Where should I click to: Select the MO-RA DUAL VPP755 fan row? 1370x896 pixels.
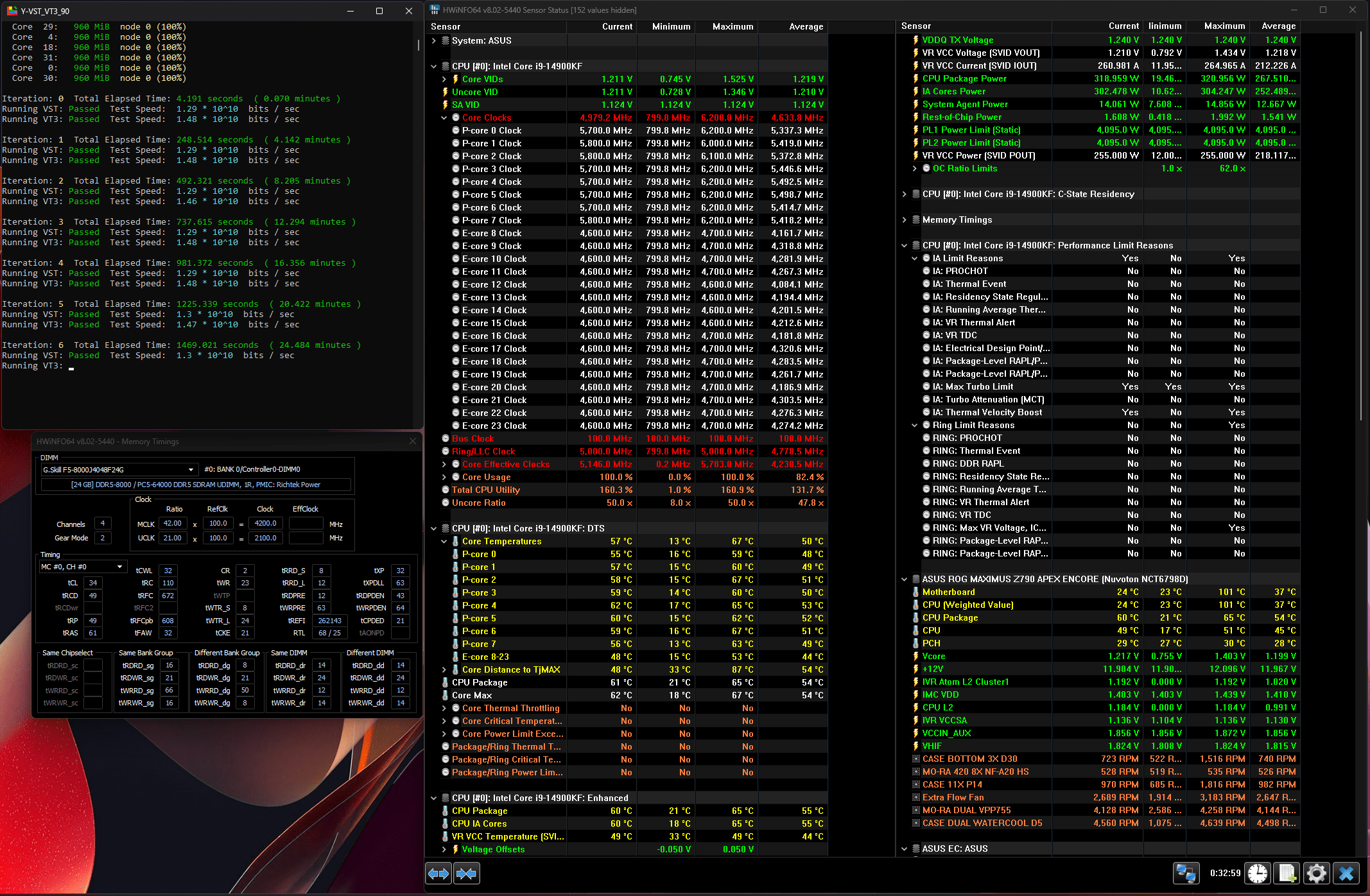click(x=1099, y=810)
